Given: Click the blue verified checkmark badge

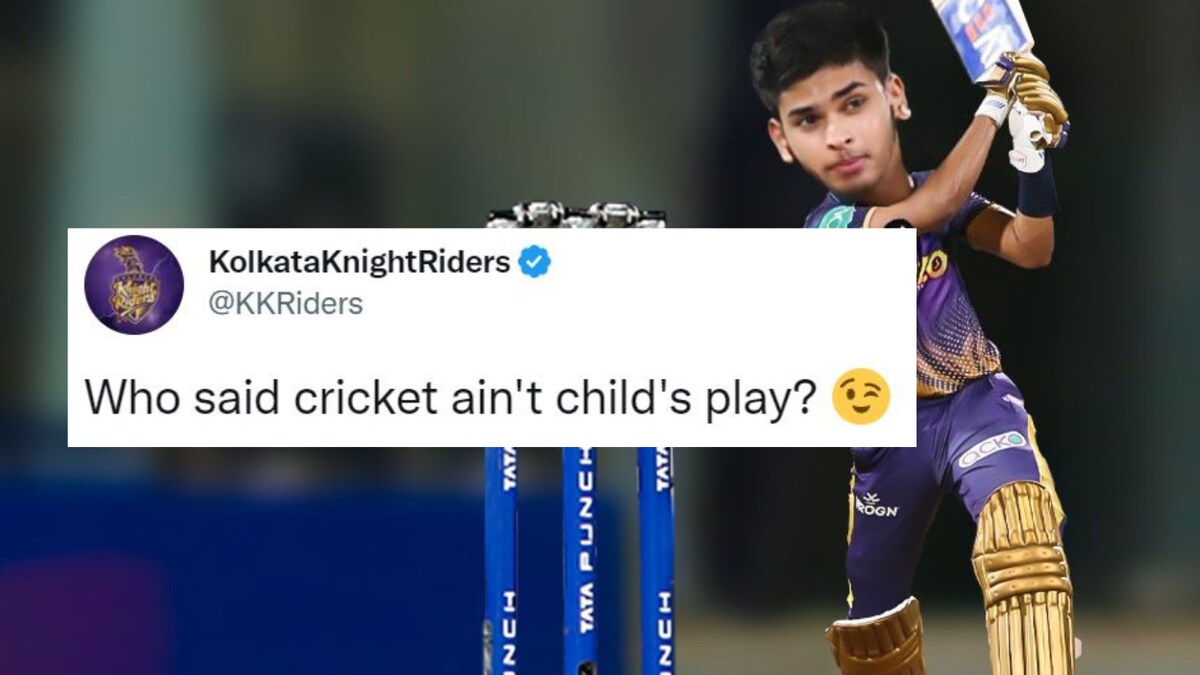Looking at the screenshot, I should pos(534,263).
